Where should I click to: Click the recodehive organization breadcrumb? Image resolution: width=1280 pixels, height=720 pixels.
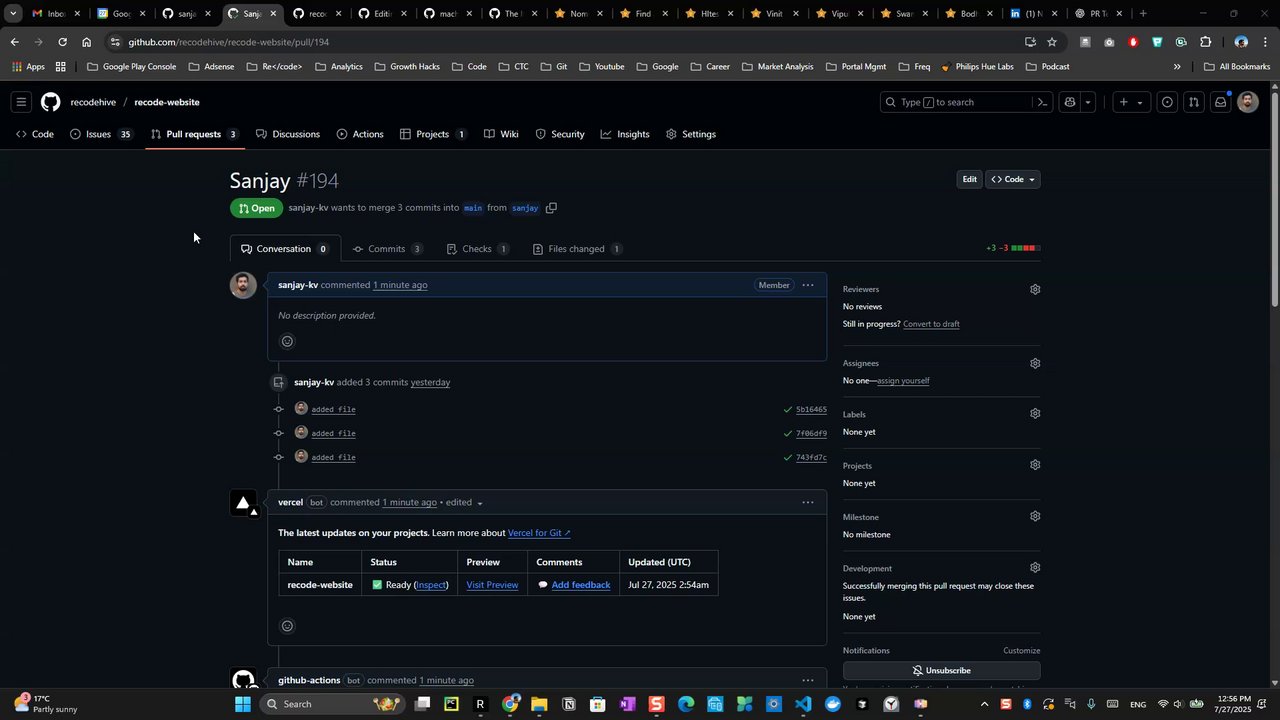[x=93, y=102]
